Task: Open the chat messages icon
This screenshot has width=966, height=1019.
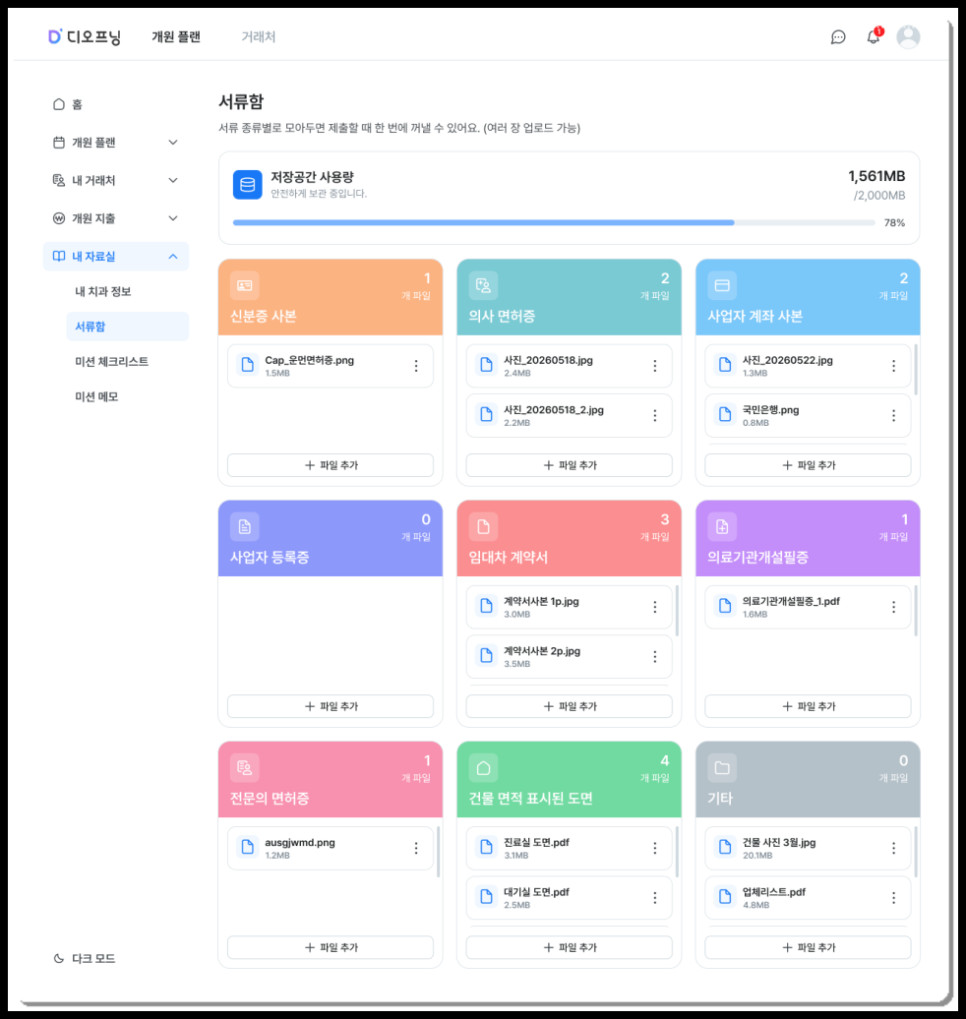Action: click(x=838, y=37)
